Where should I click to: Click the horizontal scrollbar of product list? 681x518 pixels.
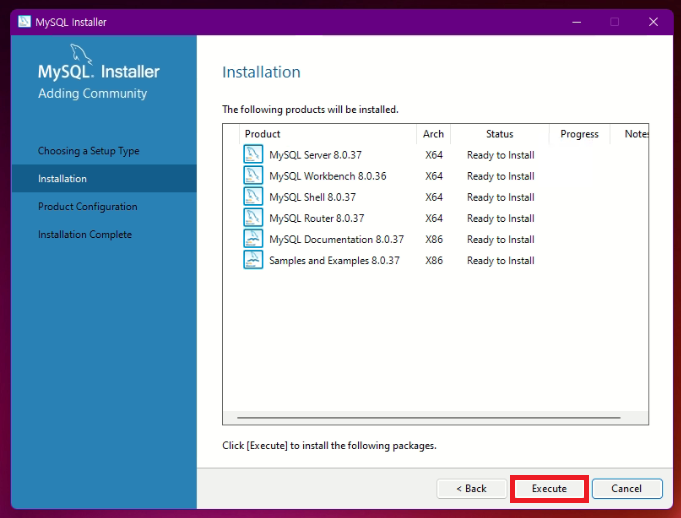pos(429,417)
